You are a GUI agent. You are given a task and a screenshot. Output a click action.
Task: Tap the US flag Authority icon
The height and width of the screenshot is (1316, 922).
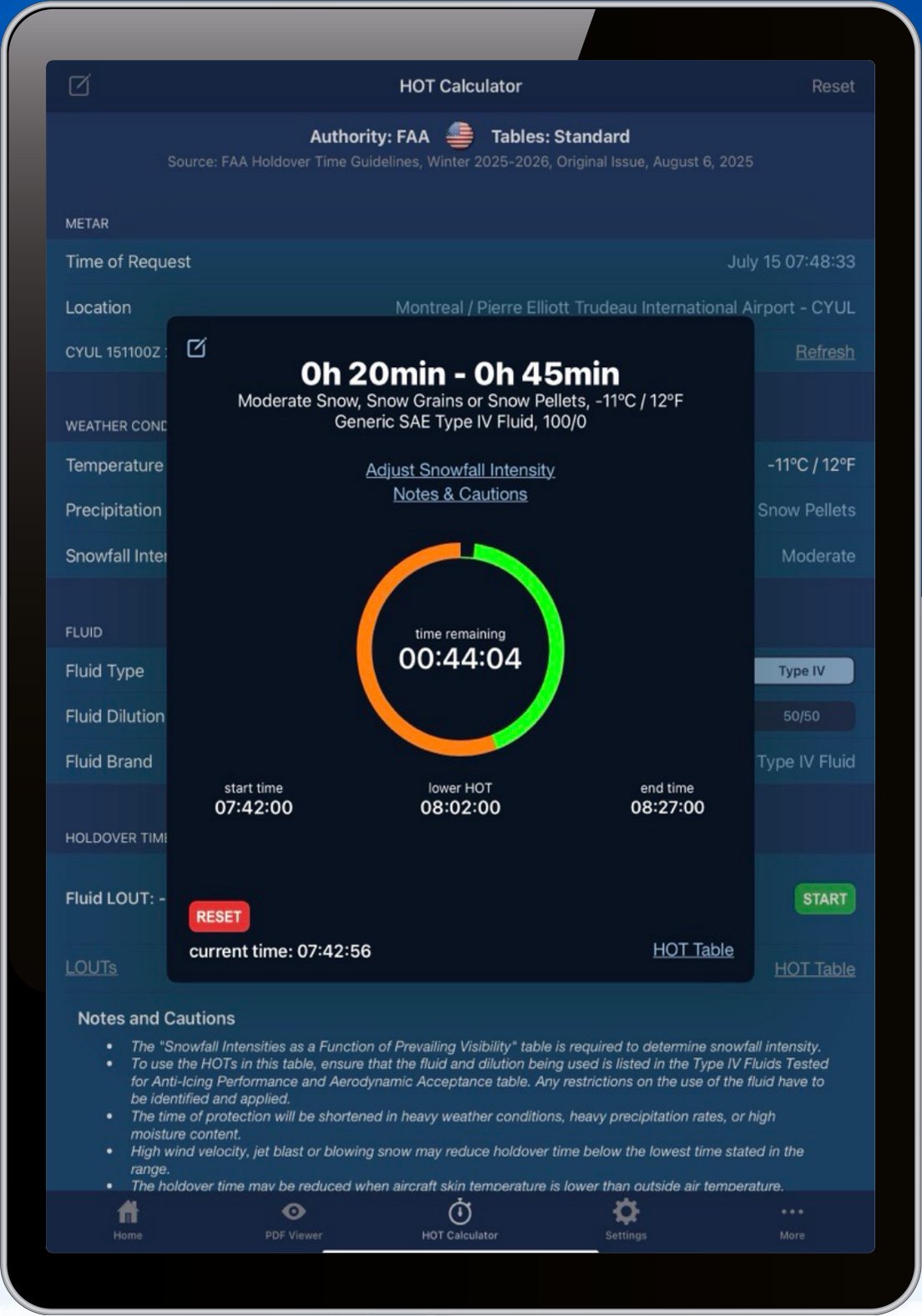coord(459,135)
